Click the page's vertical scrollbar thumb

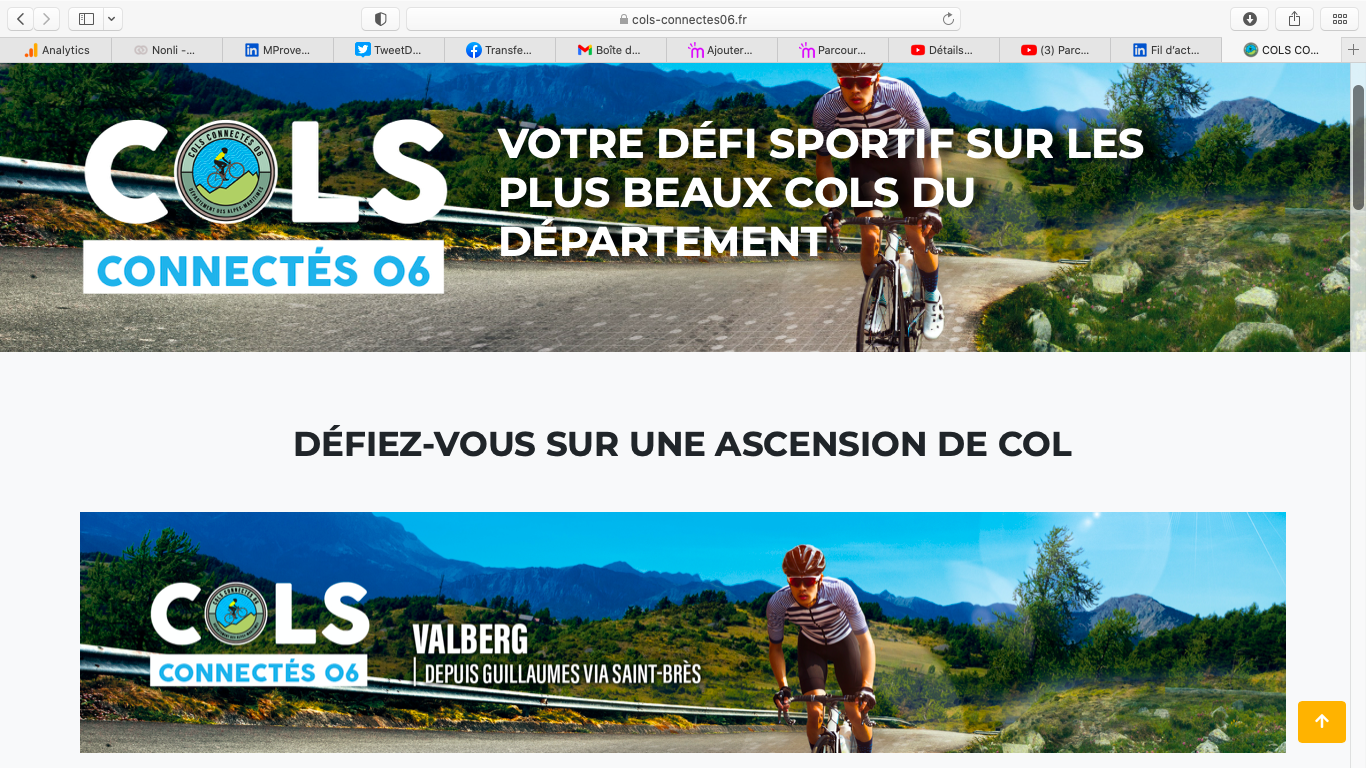click(x=1358, y=148)
